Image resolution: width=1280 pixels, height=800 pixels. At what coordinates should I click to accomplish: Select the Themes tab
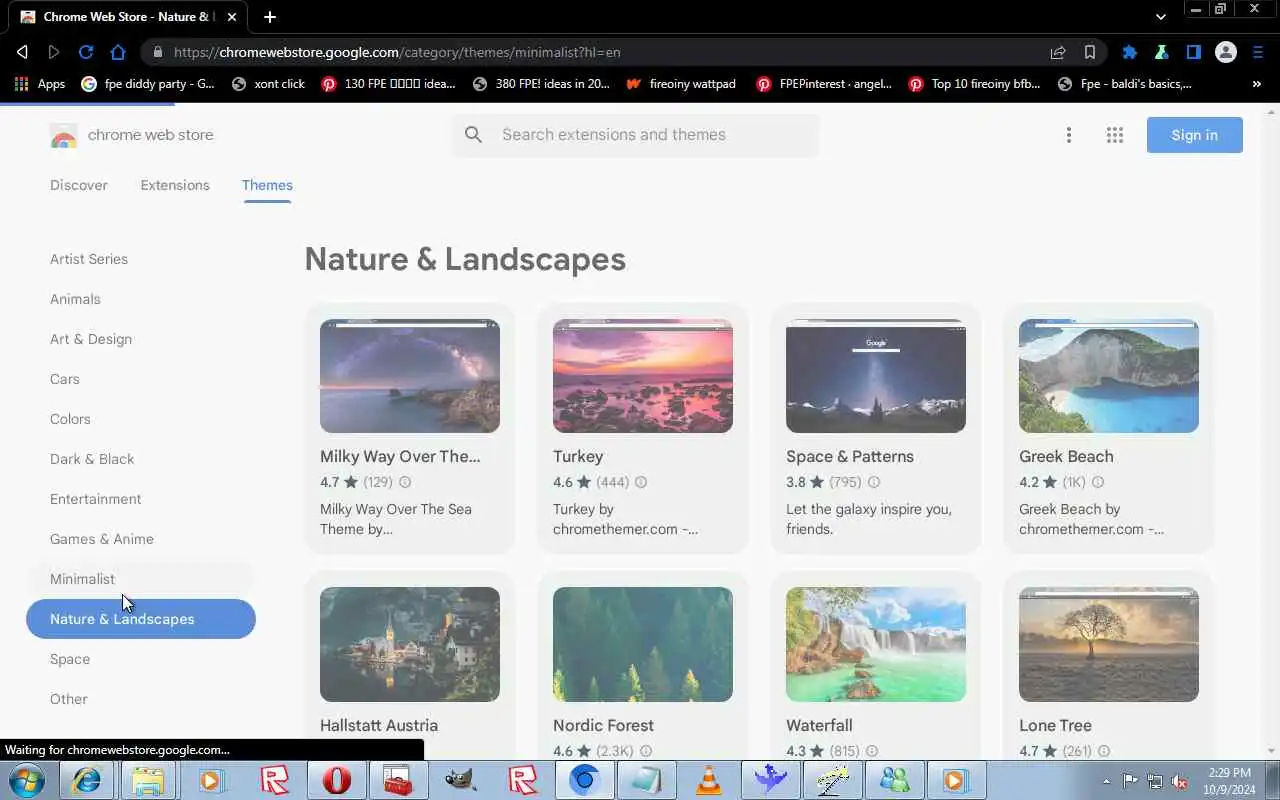click(267, 185)
